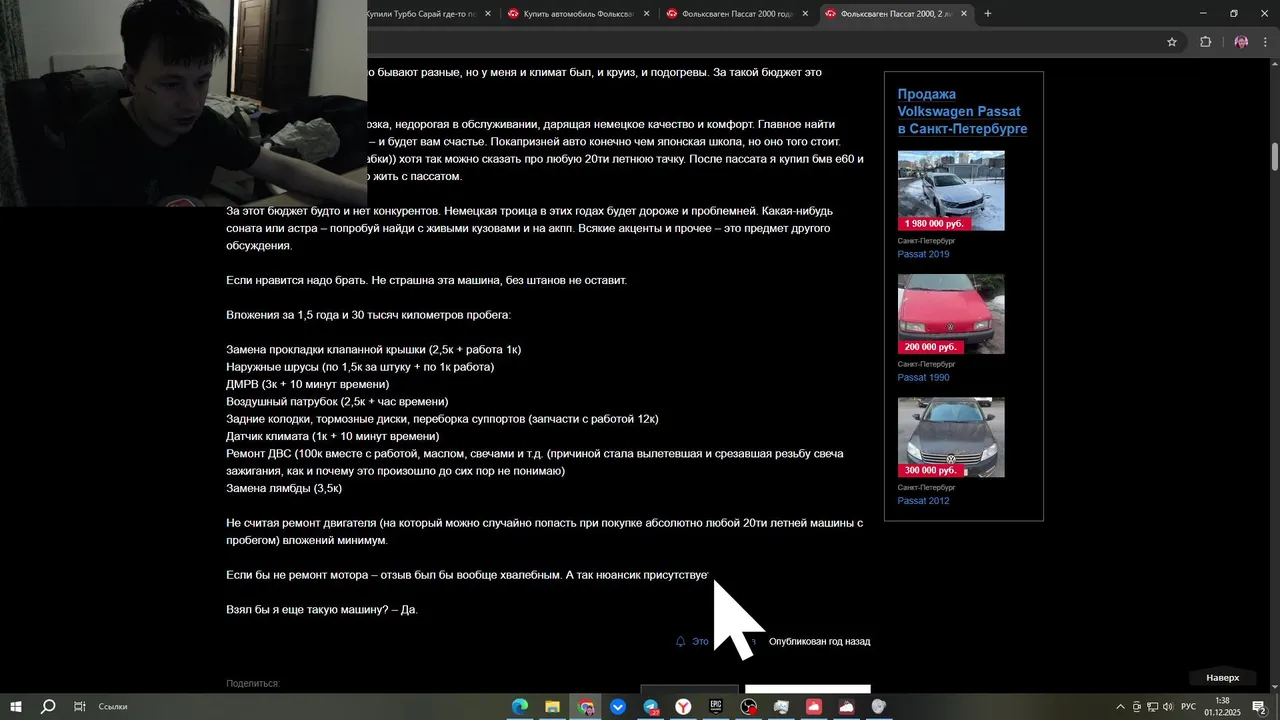Open the dark red cloud taskbar app

(847, 707)
